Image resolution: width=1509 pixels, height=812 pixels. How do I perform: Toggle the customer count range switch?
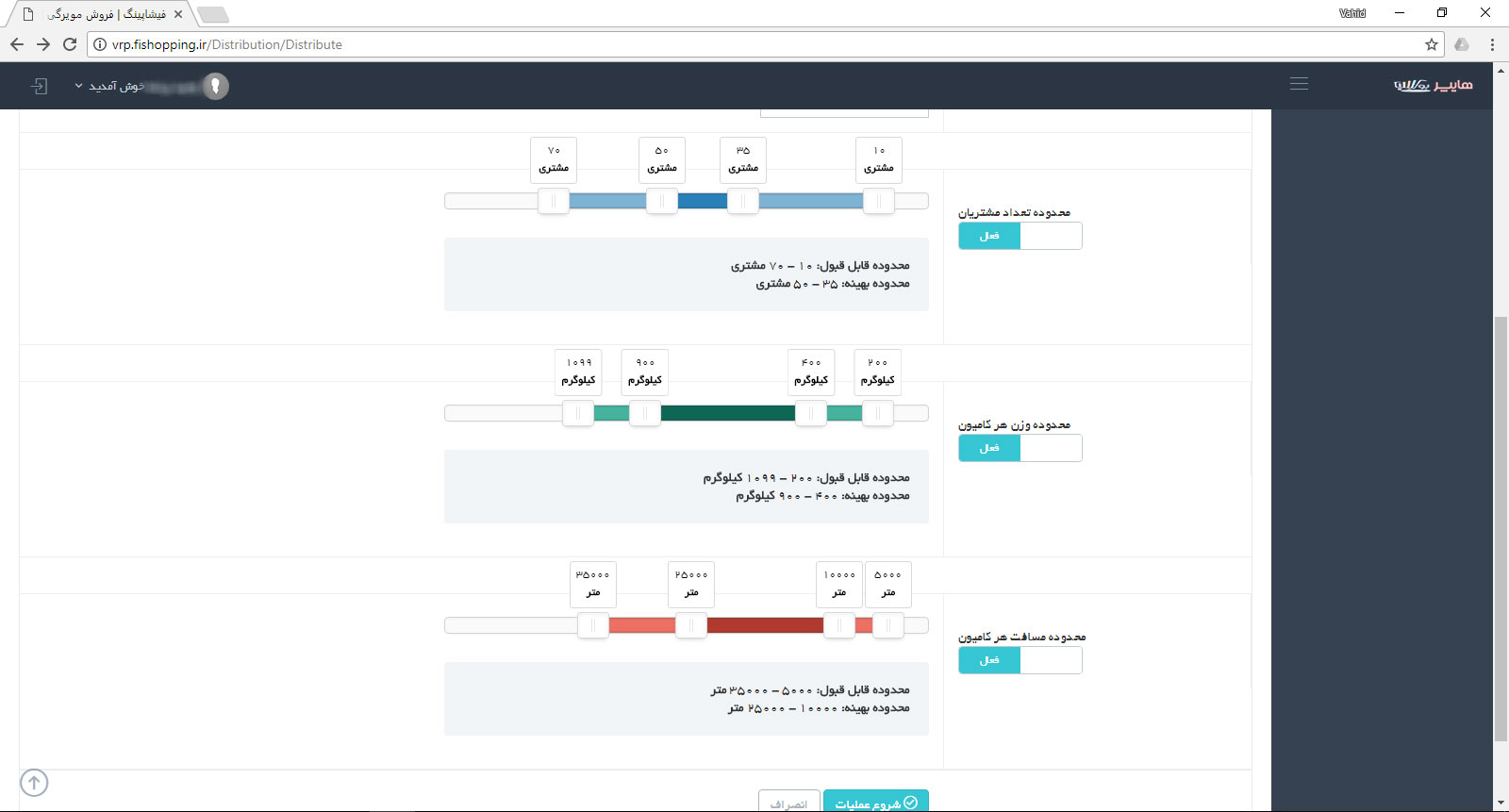[x=1020, y=236]
